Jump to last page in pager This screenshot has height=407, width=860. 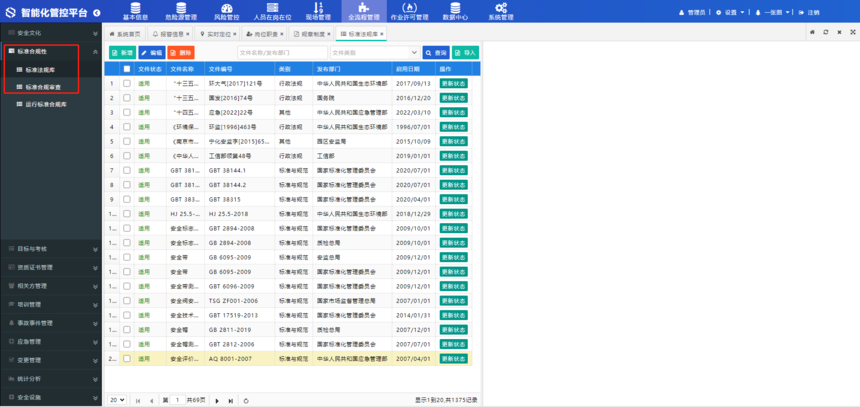(x=231, y=400)
